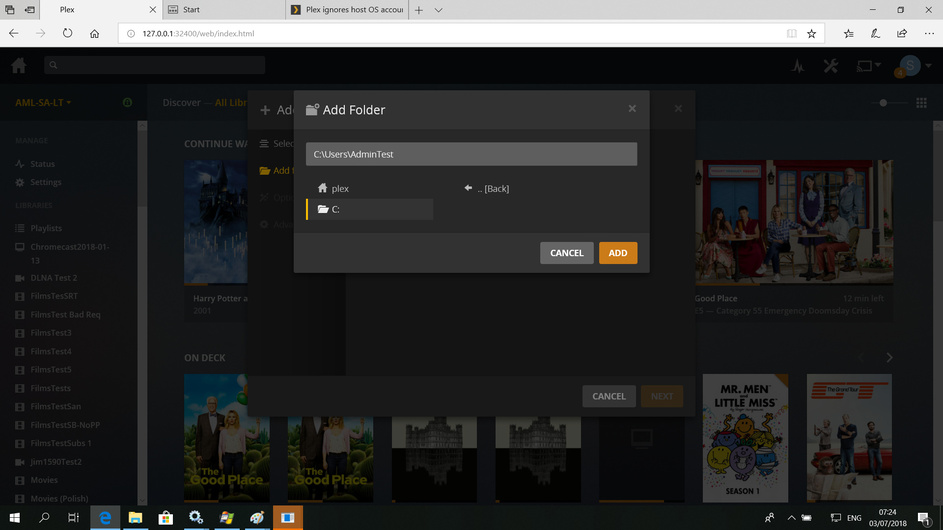Expand the tab list chevron

pyautogui.click(x=438, y=10)
